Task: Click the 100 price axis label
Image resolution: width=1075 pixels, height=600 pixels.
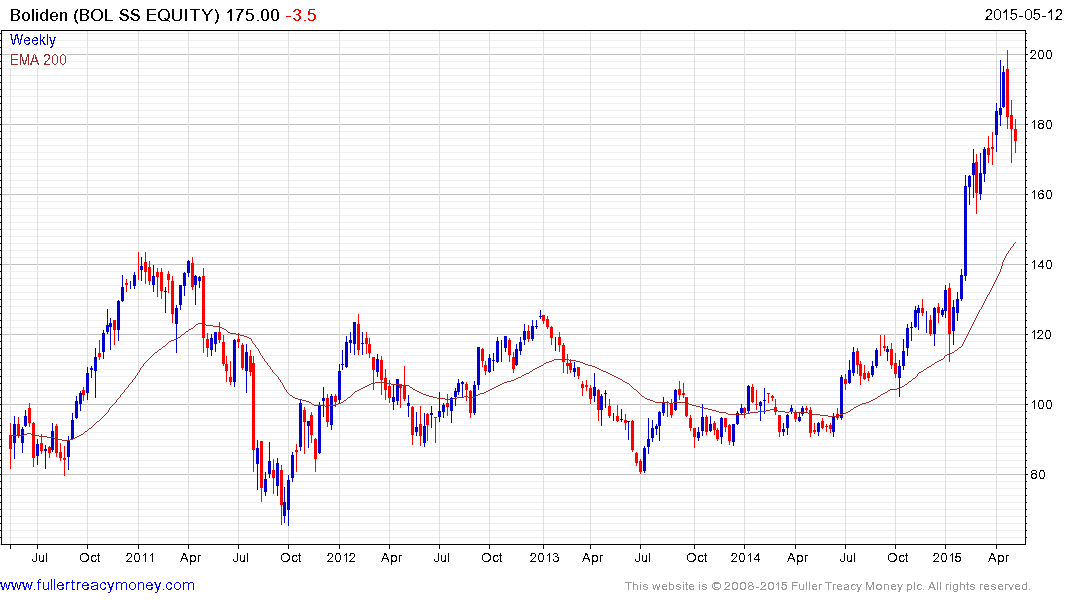Action: (1041, 405)
